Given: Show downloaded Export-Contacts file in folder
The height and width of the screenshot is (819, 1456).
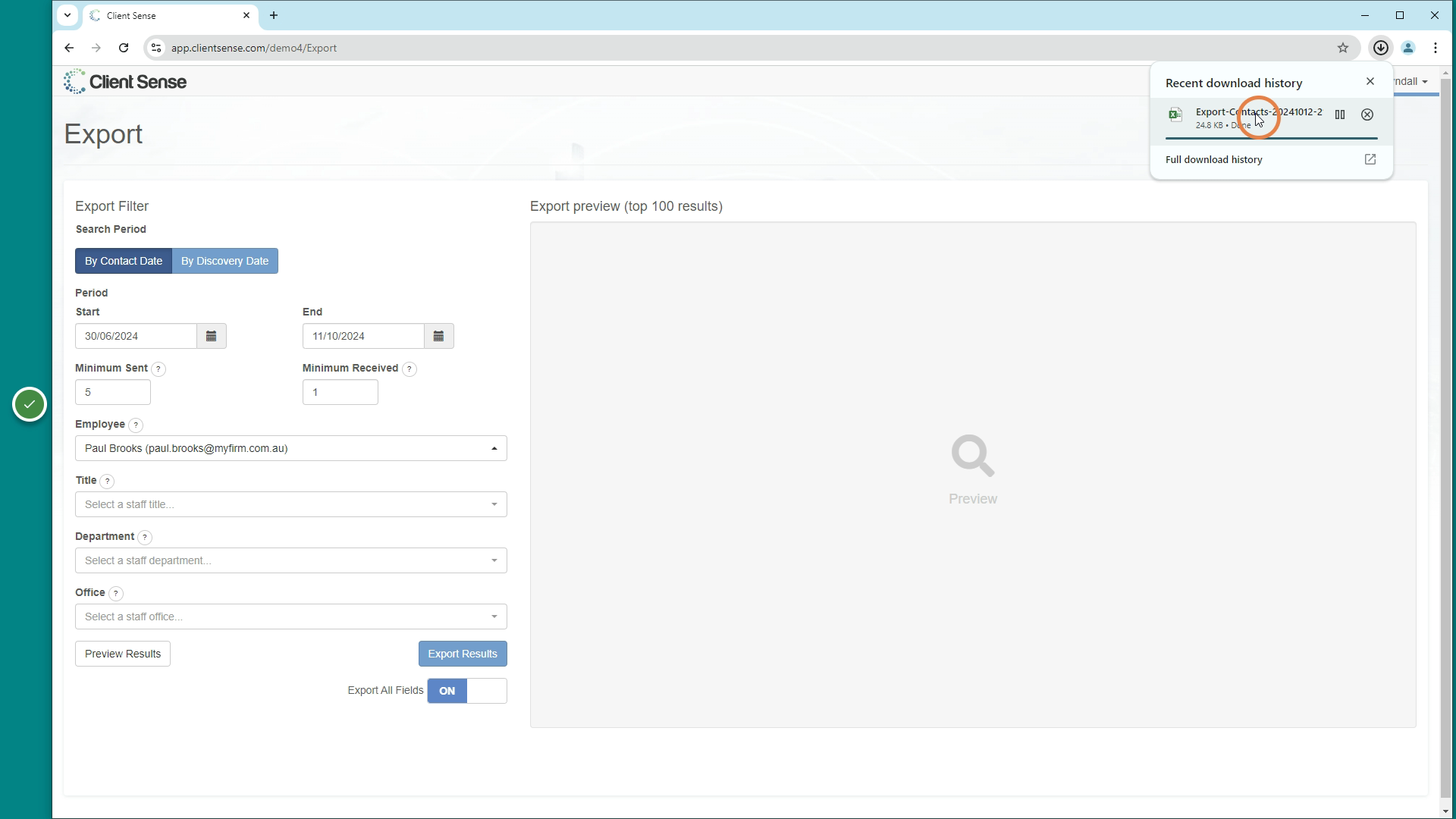Looking at the screenshot, I should (1340, 115).
